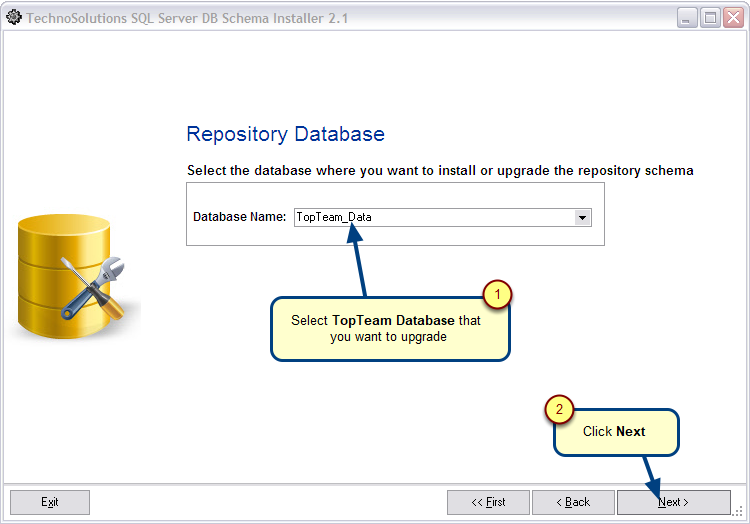Click the Next button
Image resolution: width=750 pixels, height=524 pixels.
tap(673, 502)
